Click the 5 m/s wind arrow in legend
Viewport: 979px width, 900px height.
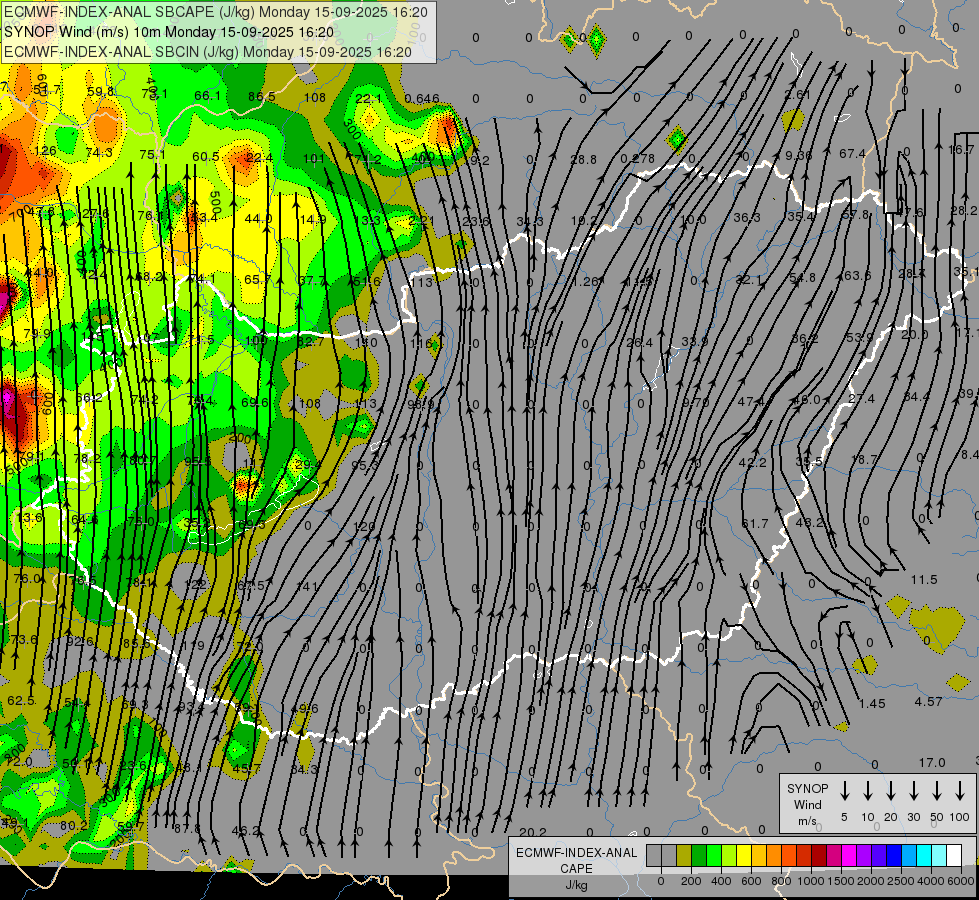tap(844, 791)
